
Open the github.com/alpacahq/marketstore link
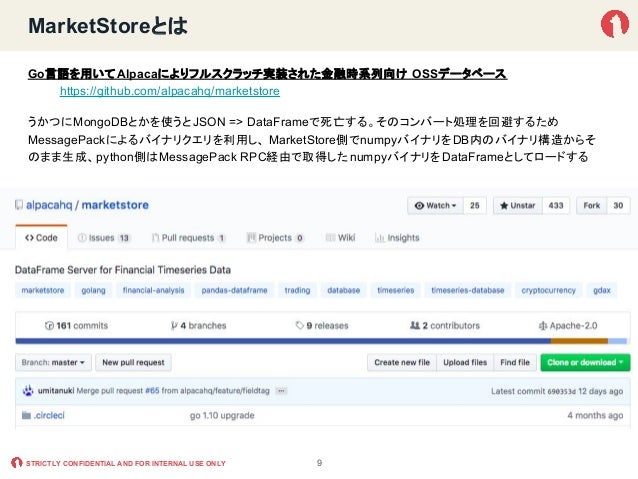point(170,91)
